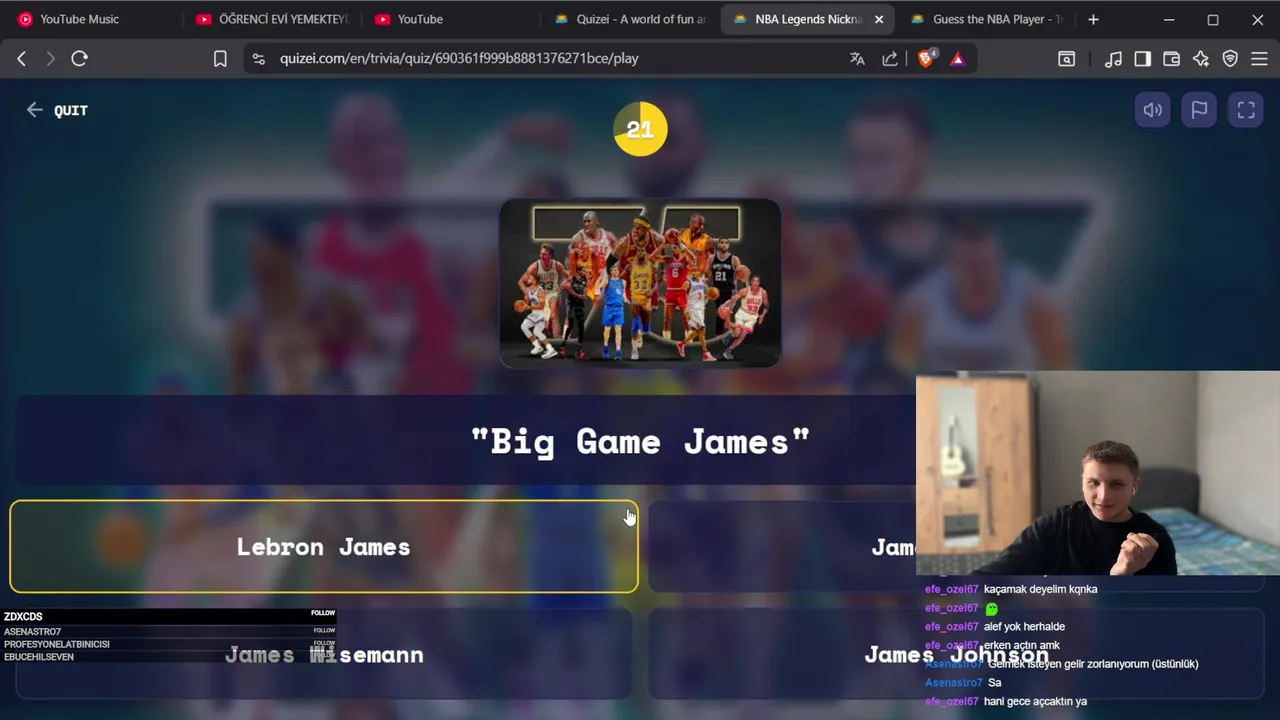Choose the James Wisemann answer
Image resolution: width=1280 pixels, height=720 pixels.
point(324,655)
